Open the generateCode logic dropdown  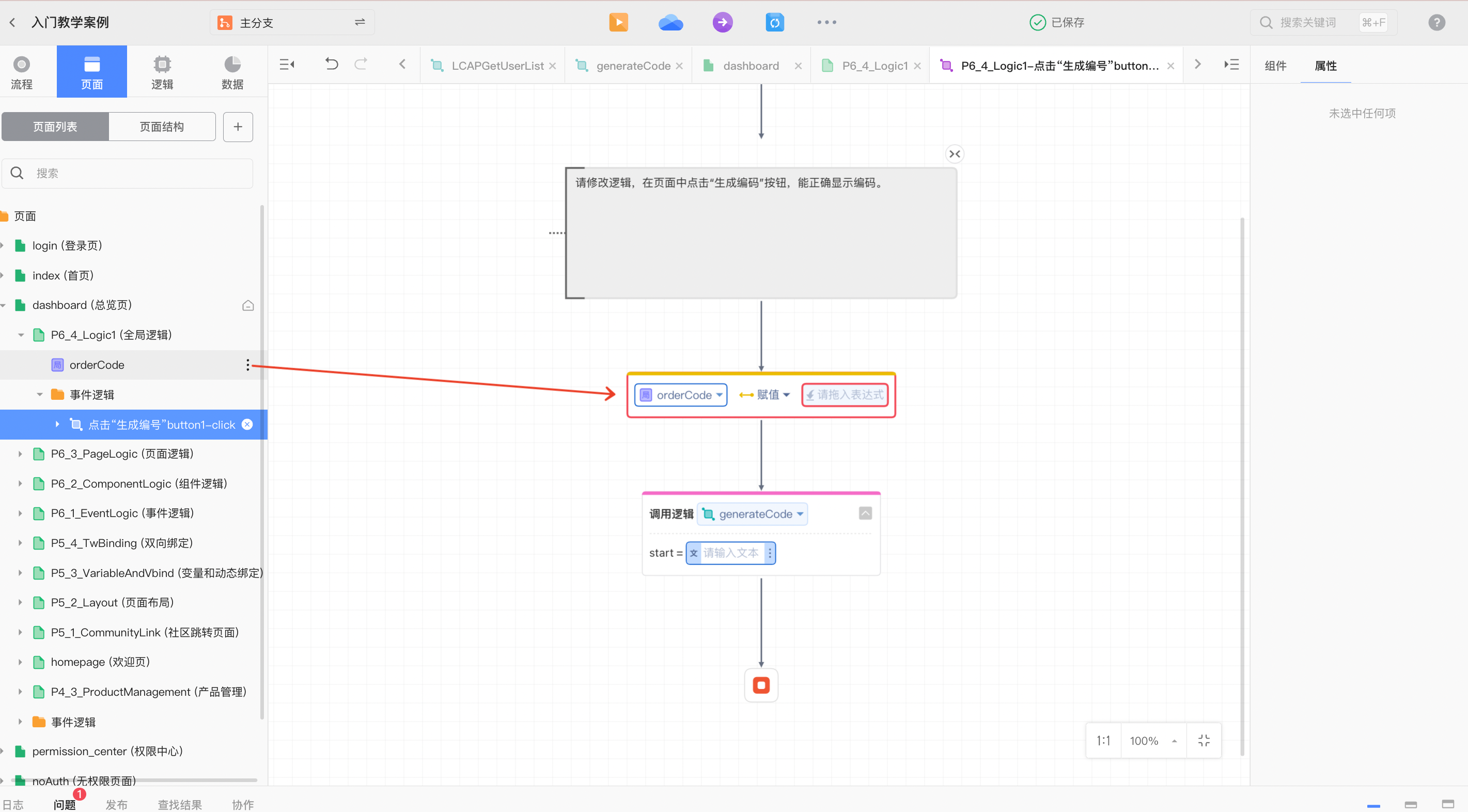tap(752, 513)
